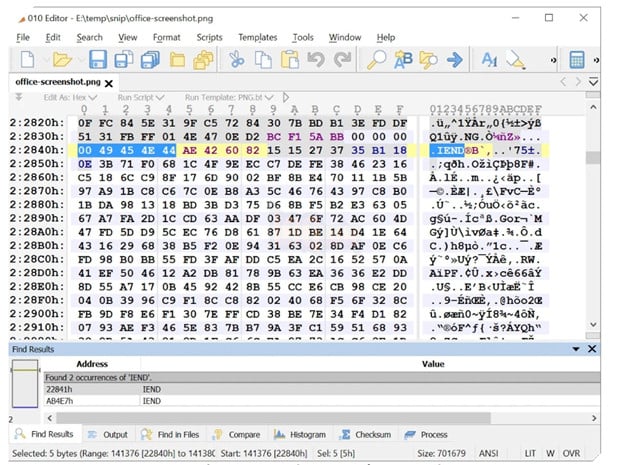Switch to the Compare tab
This screenshot has height=465, width=630.
point(237,434)
